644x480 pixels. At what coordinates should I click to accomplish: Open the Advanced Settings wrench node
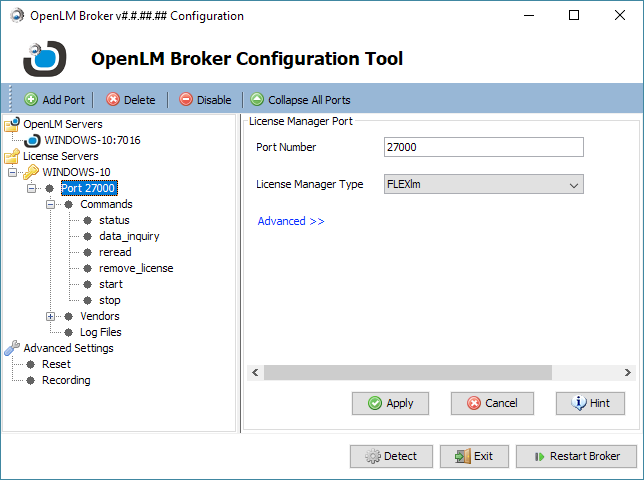pyautogui.click(x=12, y=348)
